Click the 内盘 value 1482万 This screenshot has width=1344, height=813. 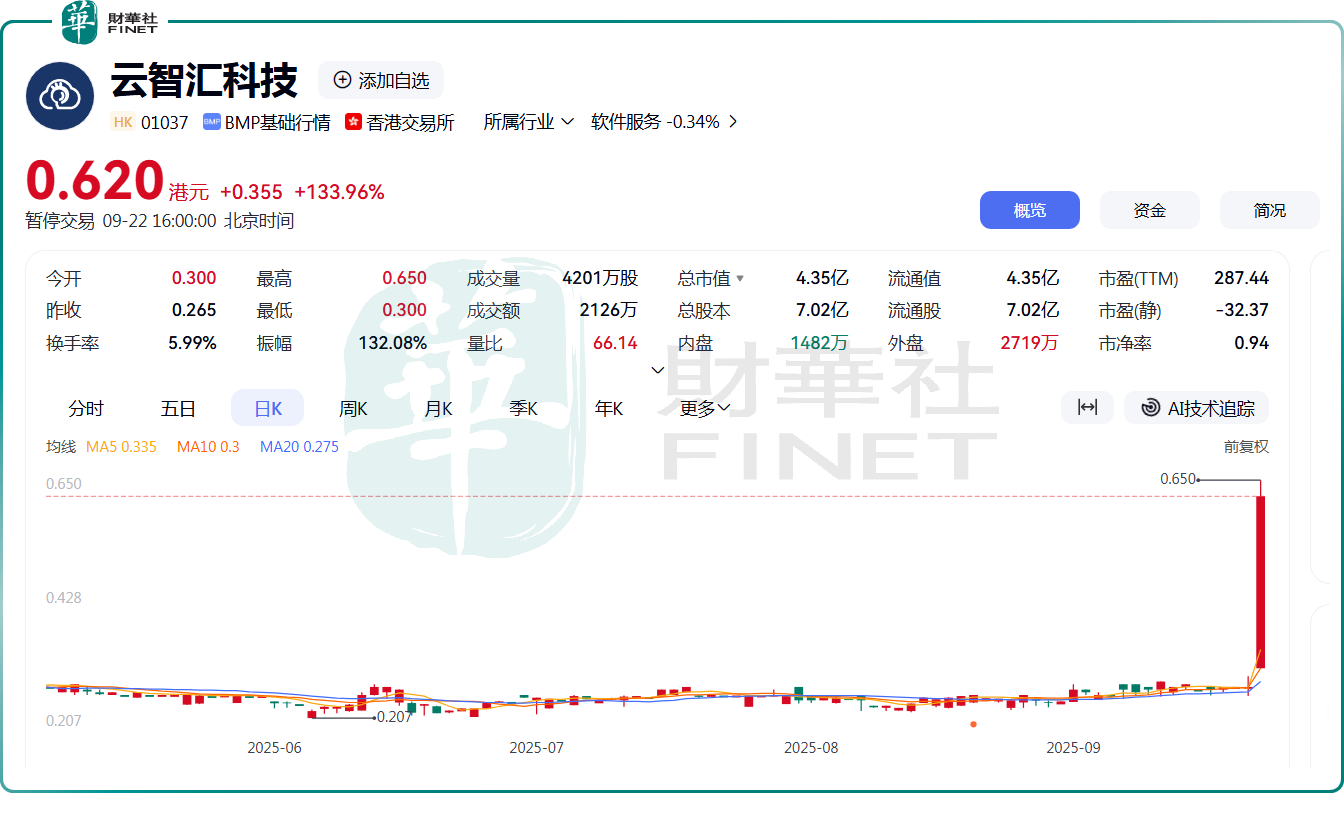tap(819, 343)
